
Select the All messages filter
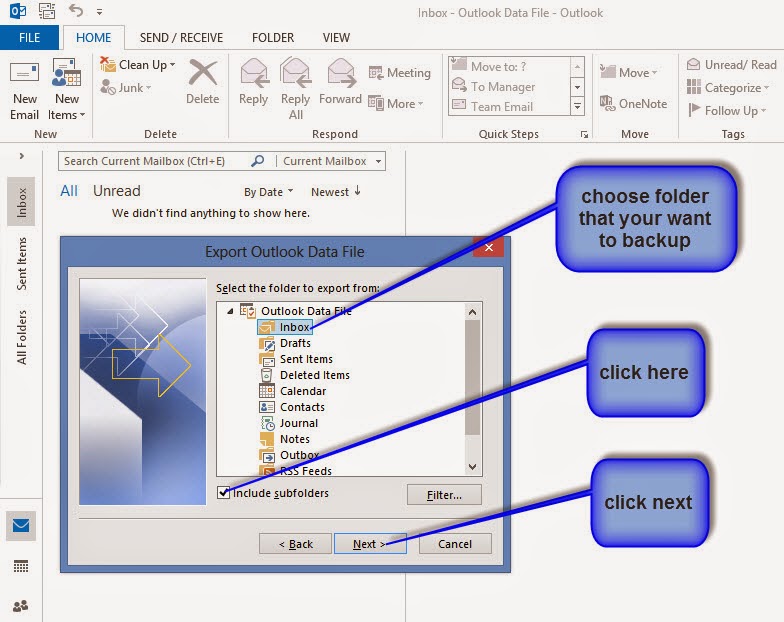coord(69,191)
